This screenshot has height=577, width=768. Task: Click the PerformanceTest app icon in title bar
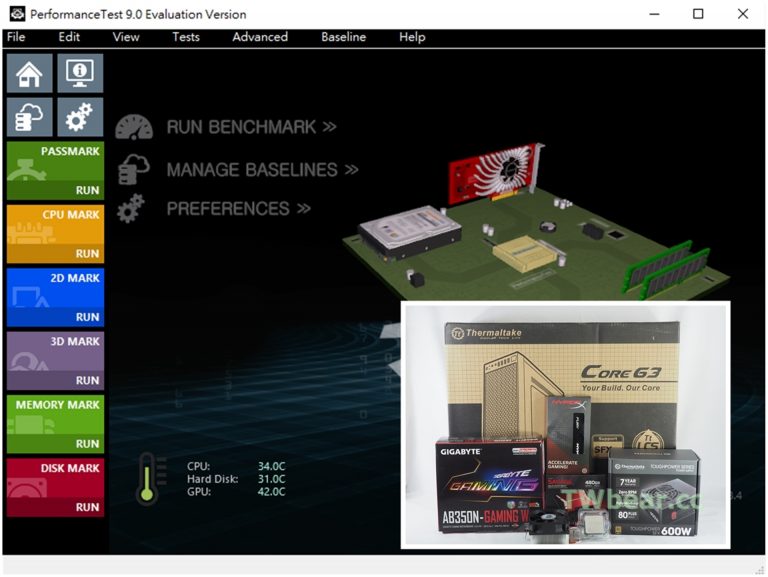[17, 14]
